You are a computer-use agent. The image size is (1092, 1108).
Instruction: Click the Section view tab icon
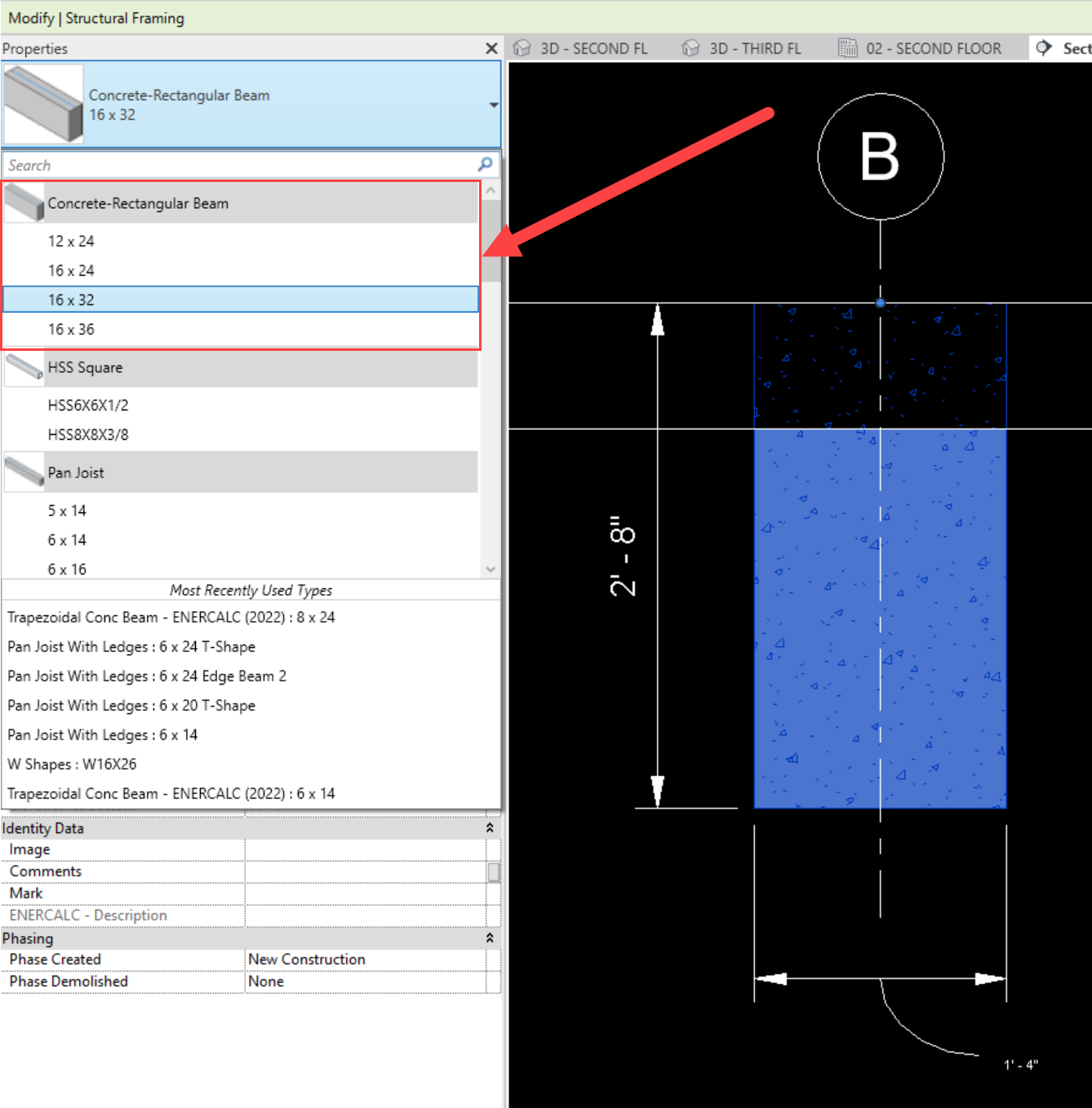1044,48
